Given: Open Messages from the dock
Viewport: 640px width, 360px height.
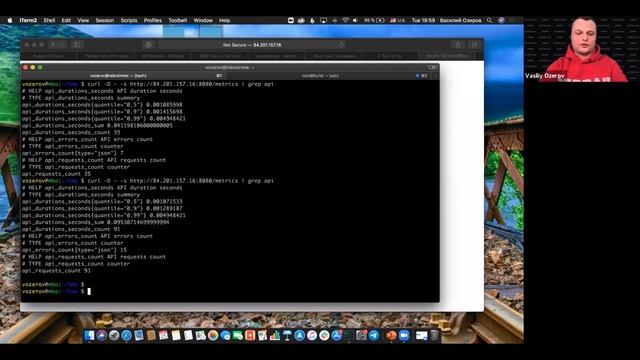Looking at the screenshot, I should tap(225, 336).
